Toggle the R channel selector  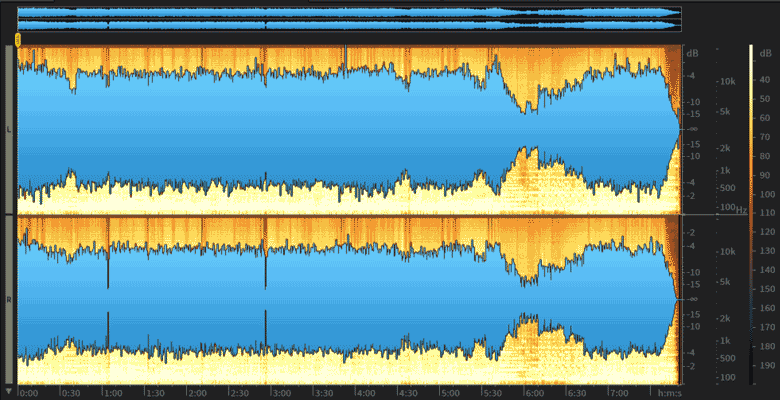tap(9, 299)
